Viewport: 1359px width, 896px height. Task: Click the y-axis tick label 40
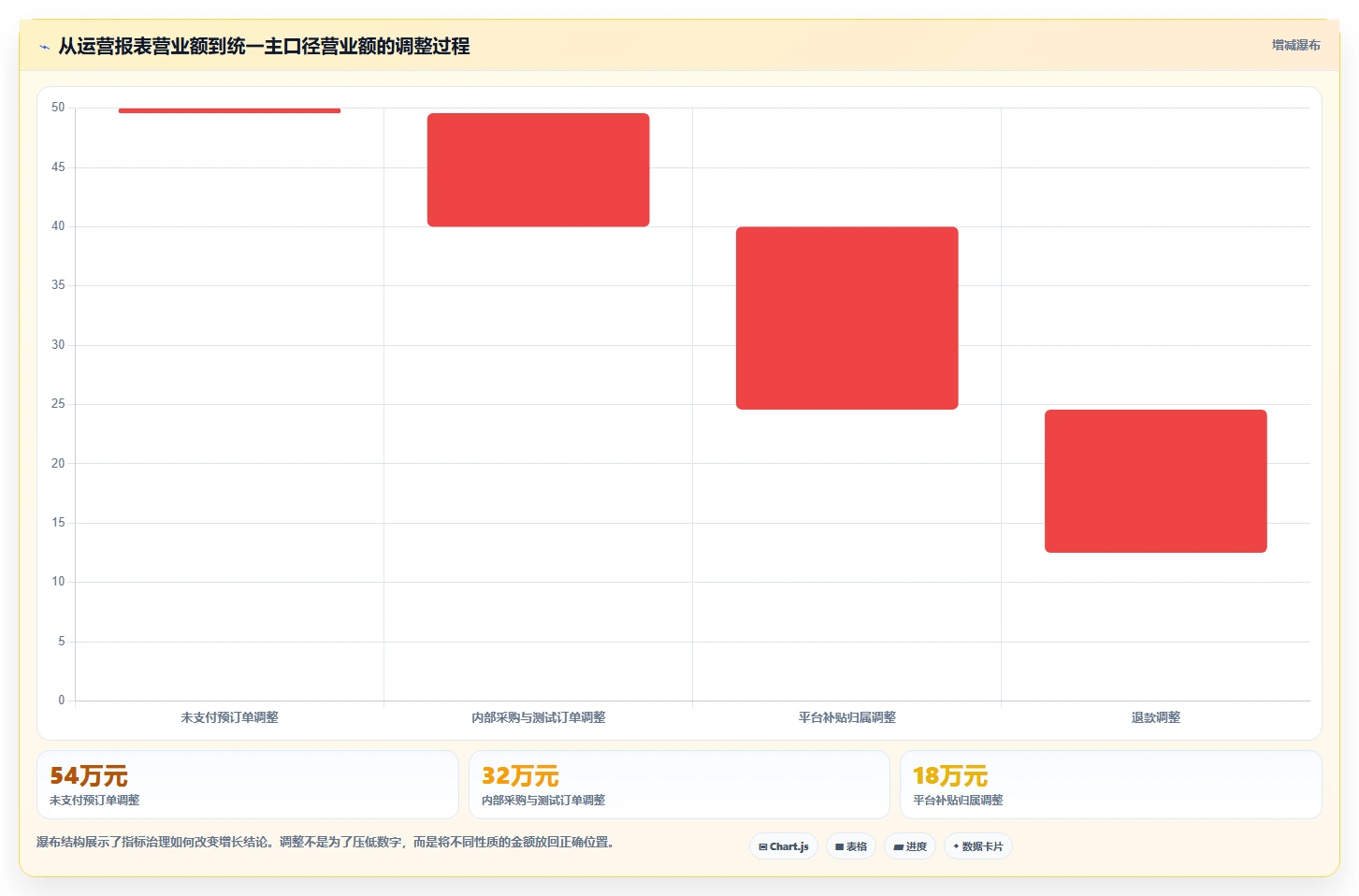tap(58, 226)
